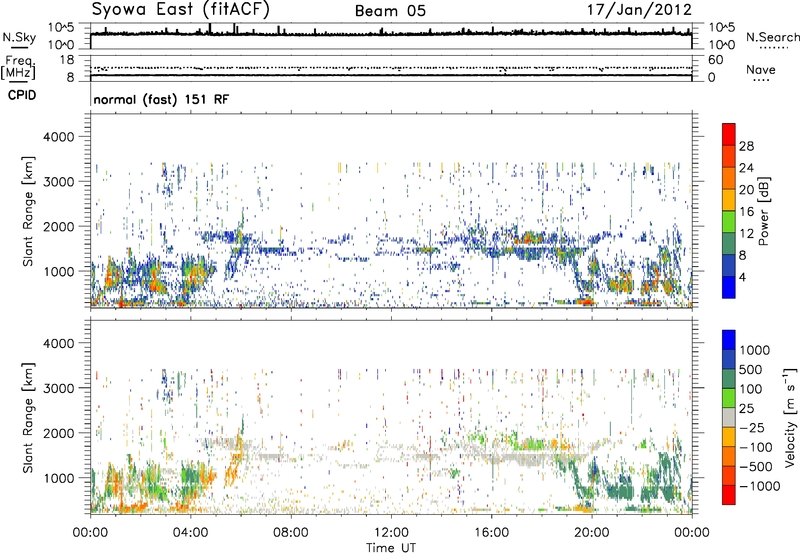This screenshot has width=800, height=554.
Task: Click the green velocity echoes near 21:00 UT
Action: pyautogui.click(x=620, y=491)
